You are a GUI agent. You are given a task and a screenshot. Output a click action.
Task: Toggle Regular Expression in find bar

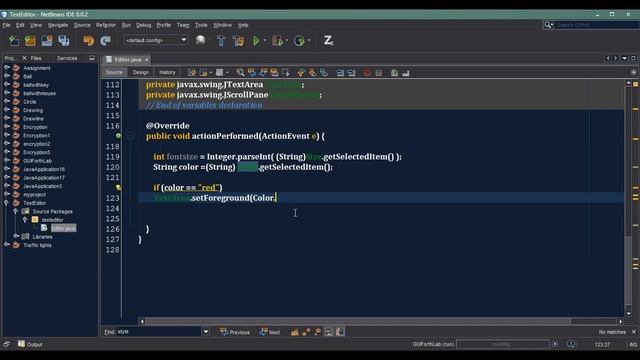point(318,332)
